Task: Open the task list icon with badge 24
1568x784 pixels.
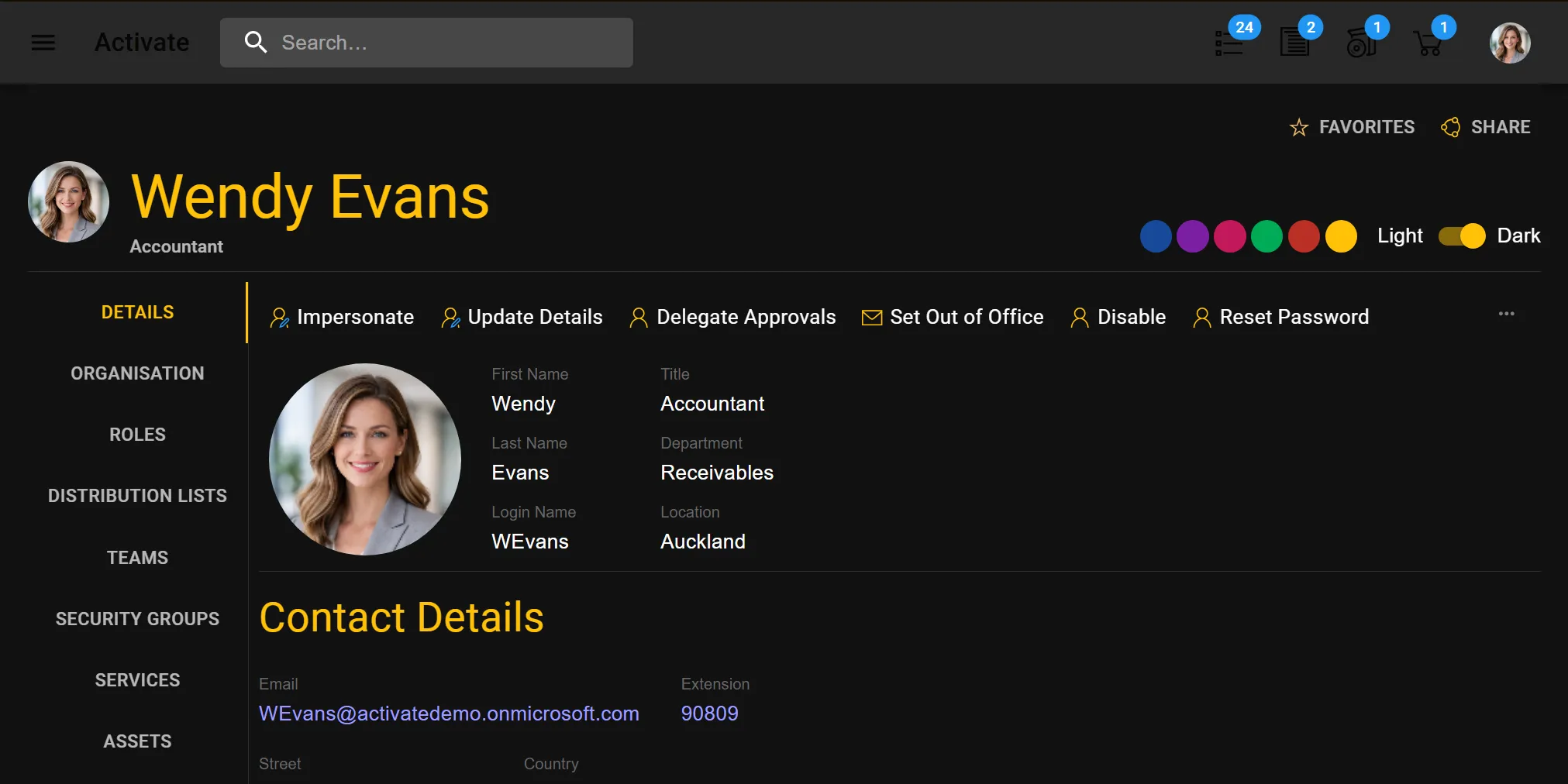Action: point(1229,43)
